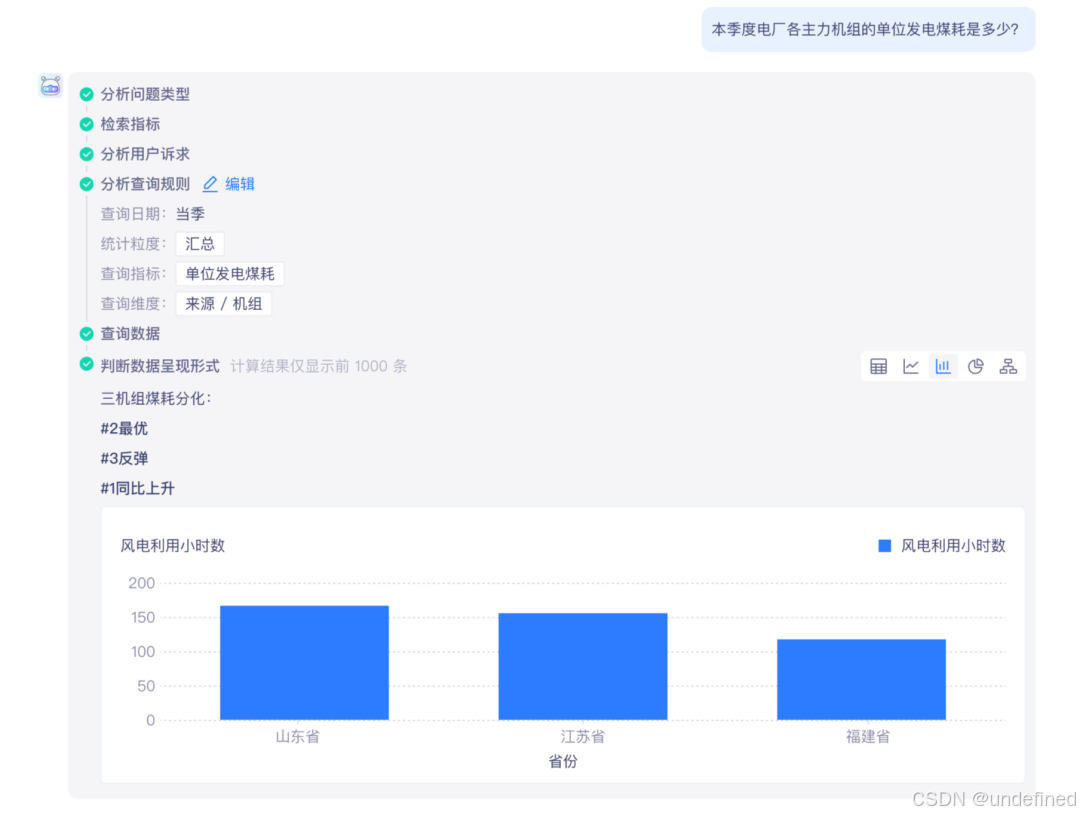Screen dimensions: 1080x816
Task: Click the pencil edit icon
Action: 210,184
